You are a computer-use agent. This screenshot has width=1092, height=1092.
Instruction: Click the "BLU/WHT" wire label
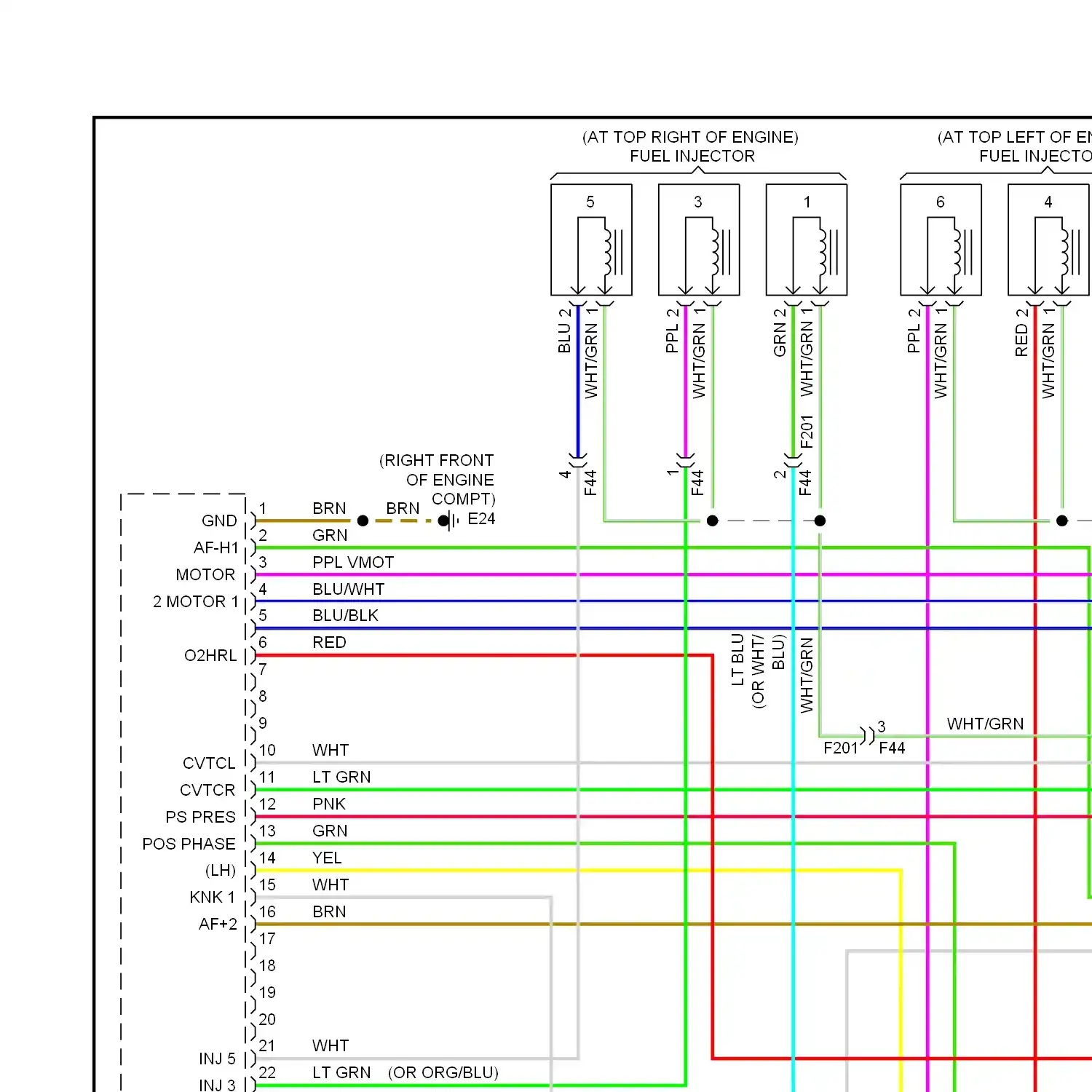(x=348, y=589)
